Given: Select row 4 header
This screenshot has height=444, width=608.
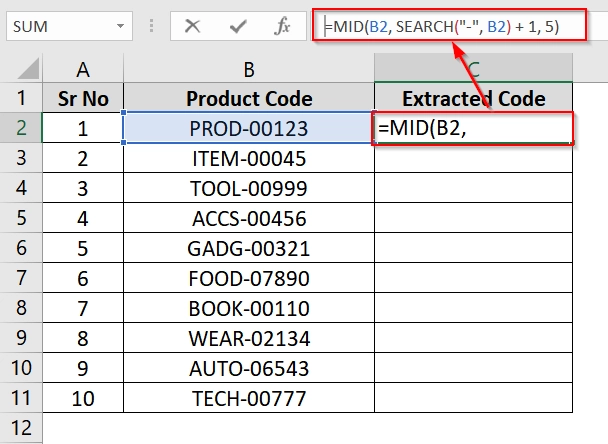Looking at the screenshot, I should point(21,188).
